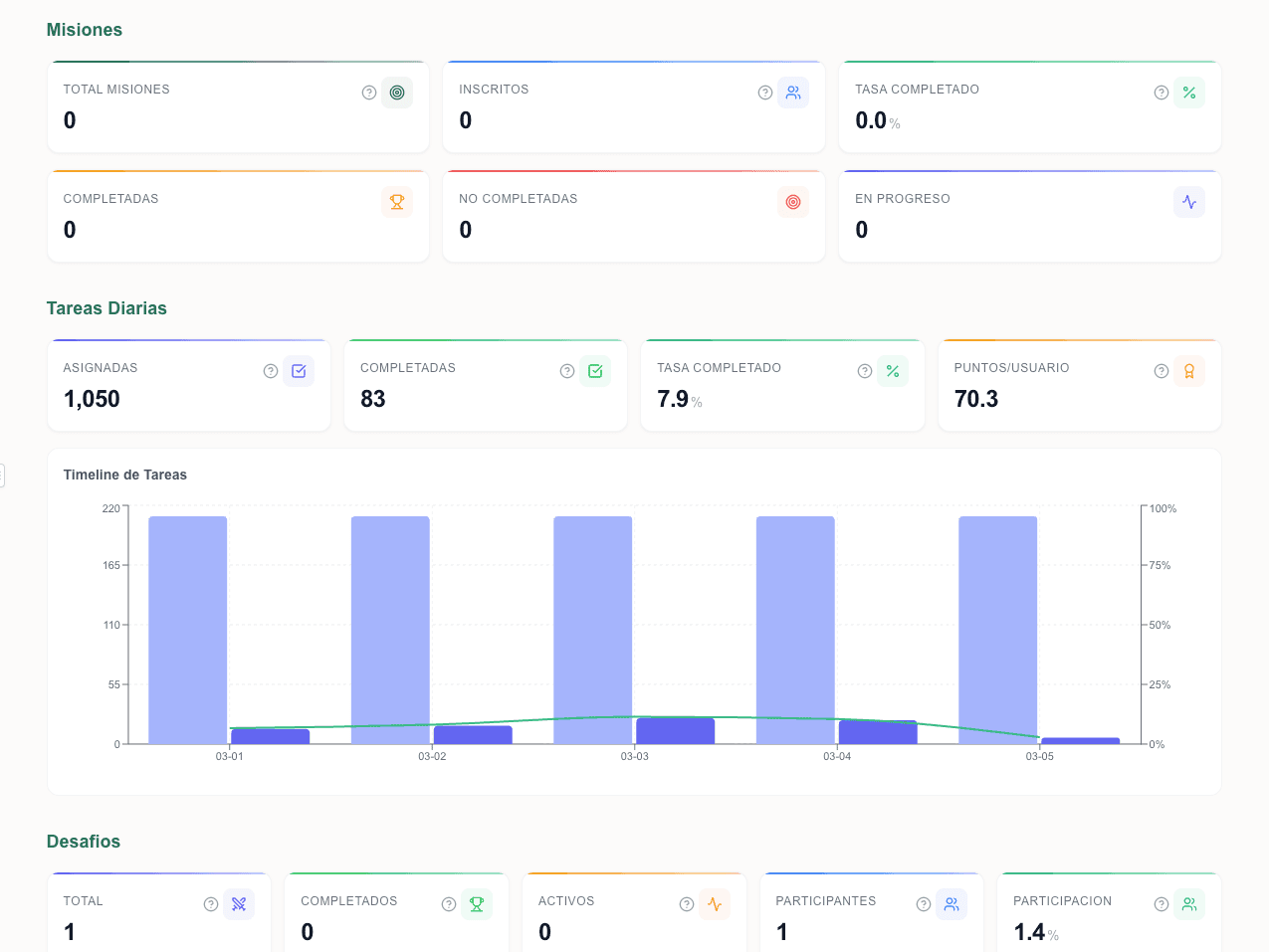Click the checkbox icon on ASIGNADAS card

299,370
